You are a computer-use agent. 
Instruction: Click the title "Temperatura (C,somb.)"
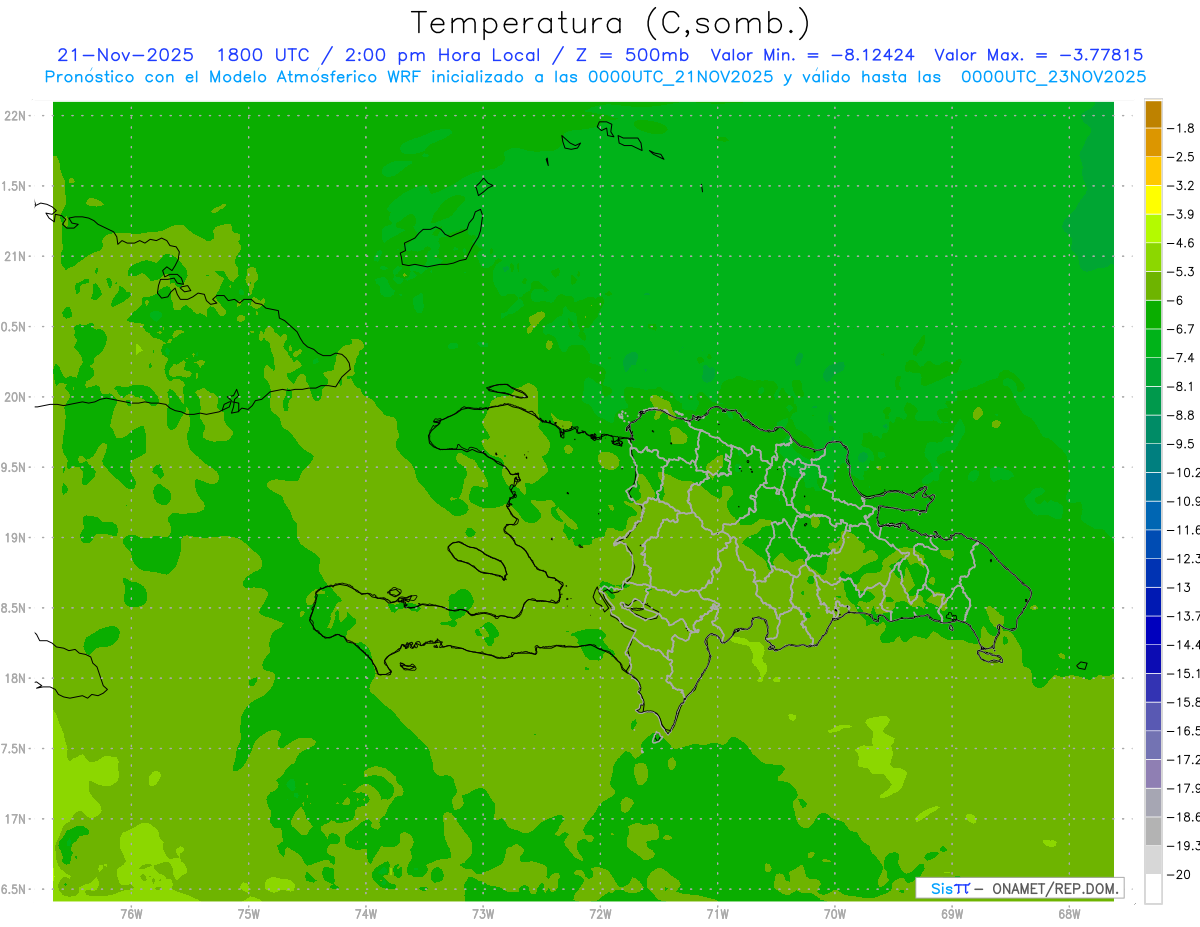pos(610,23)
